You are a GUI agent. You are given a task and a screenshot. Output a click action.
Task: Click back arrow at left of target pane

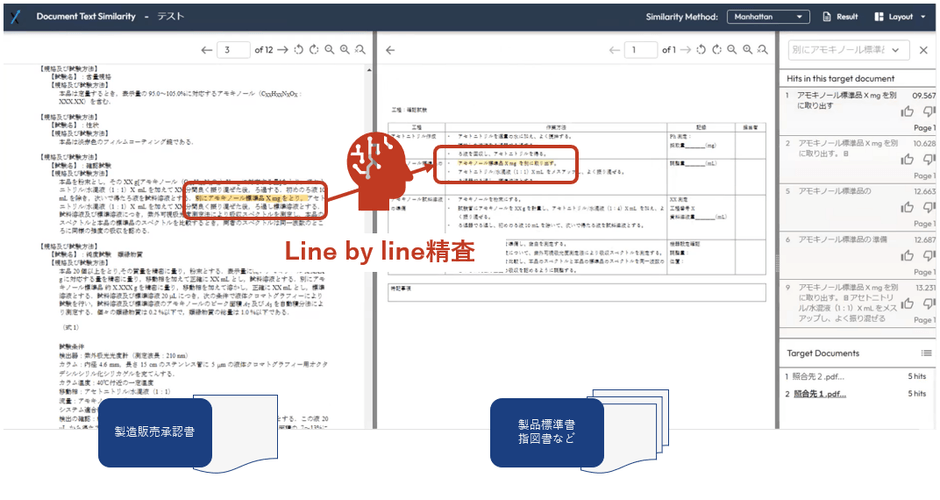point(390,50)
